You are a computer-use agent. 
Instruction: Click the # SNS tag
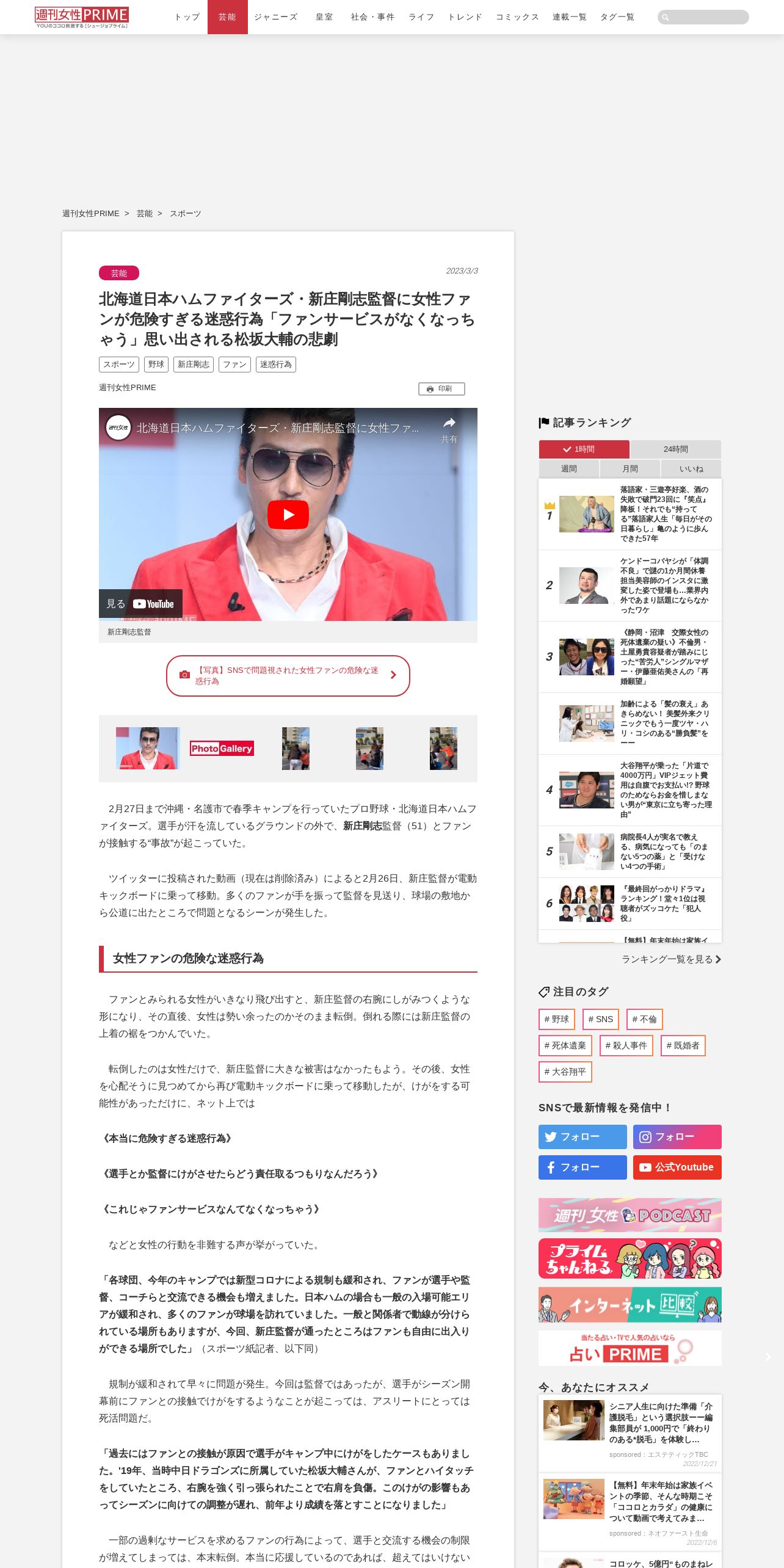pos(601,1019)
